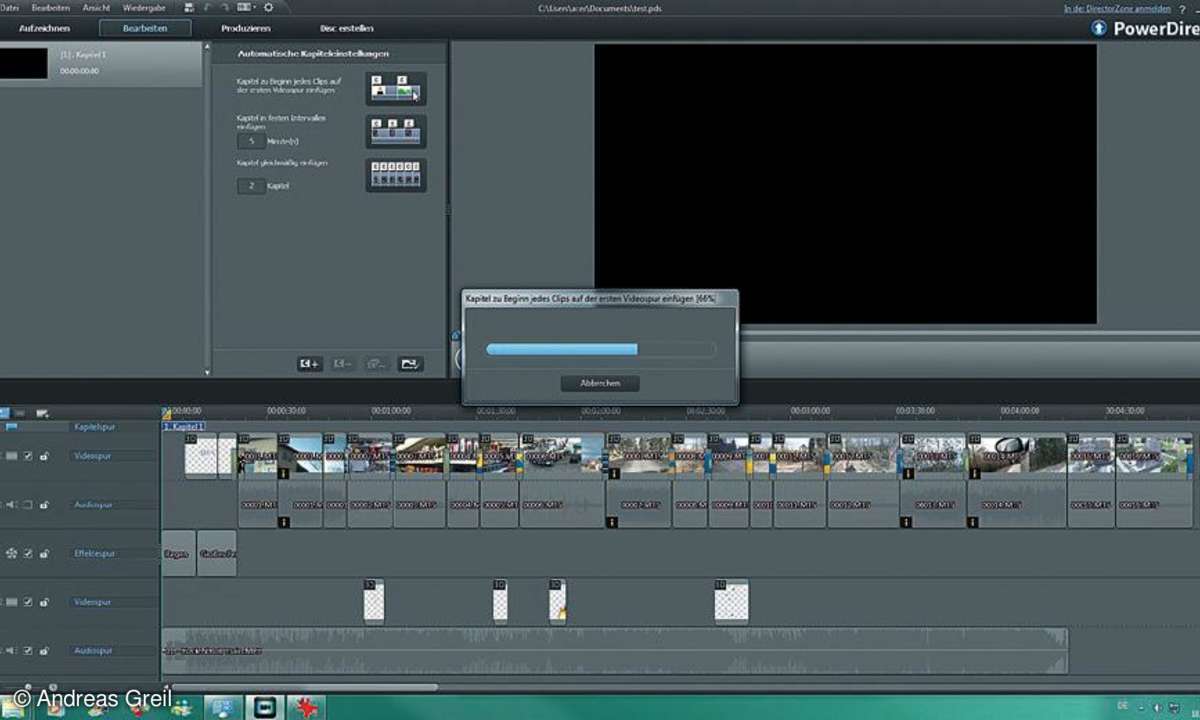This screenshot has width=1200, height=720.
Task: Click the Kapitel count input field
Action: (x=250, y=186)
